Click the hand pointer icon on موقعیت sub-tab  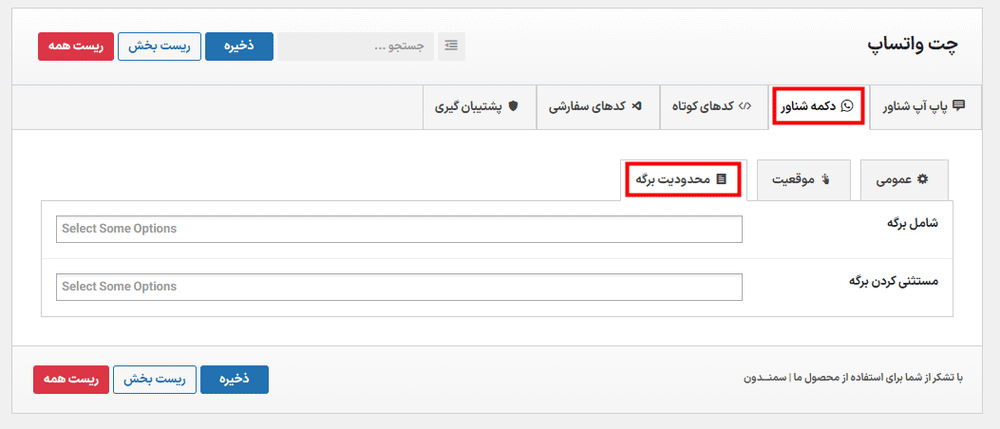(826, 180)
